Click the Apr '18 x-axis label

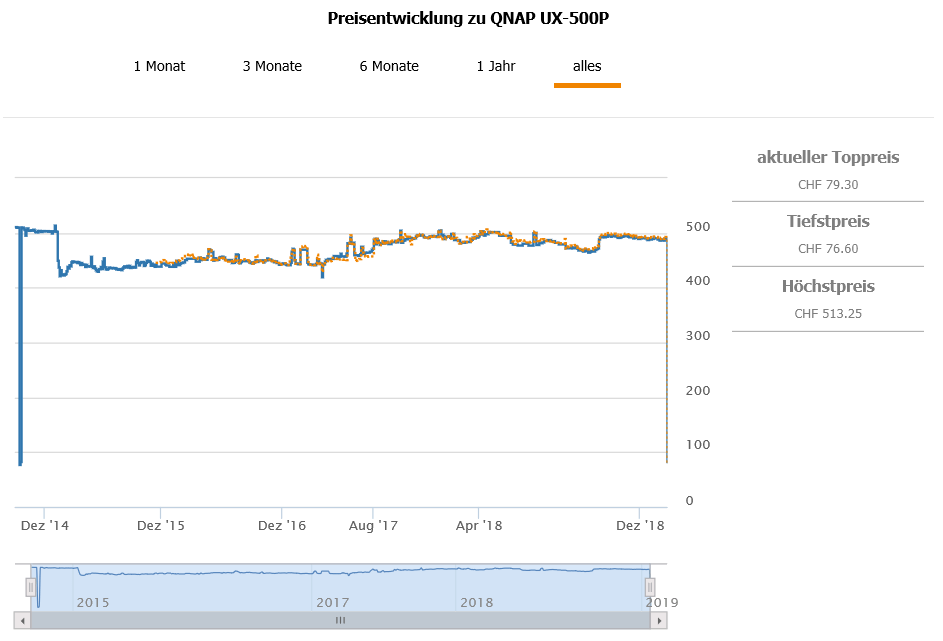(x=478, y=525)
